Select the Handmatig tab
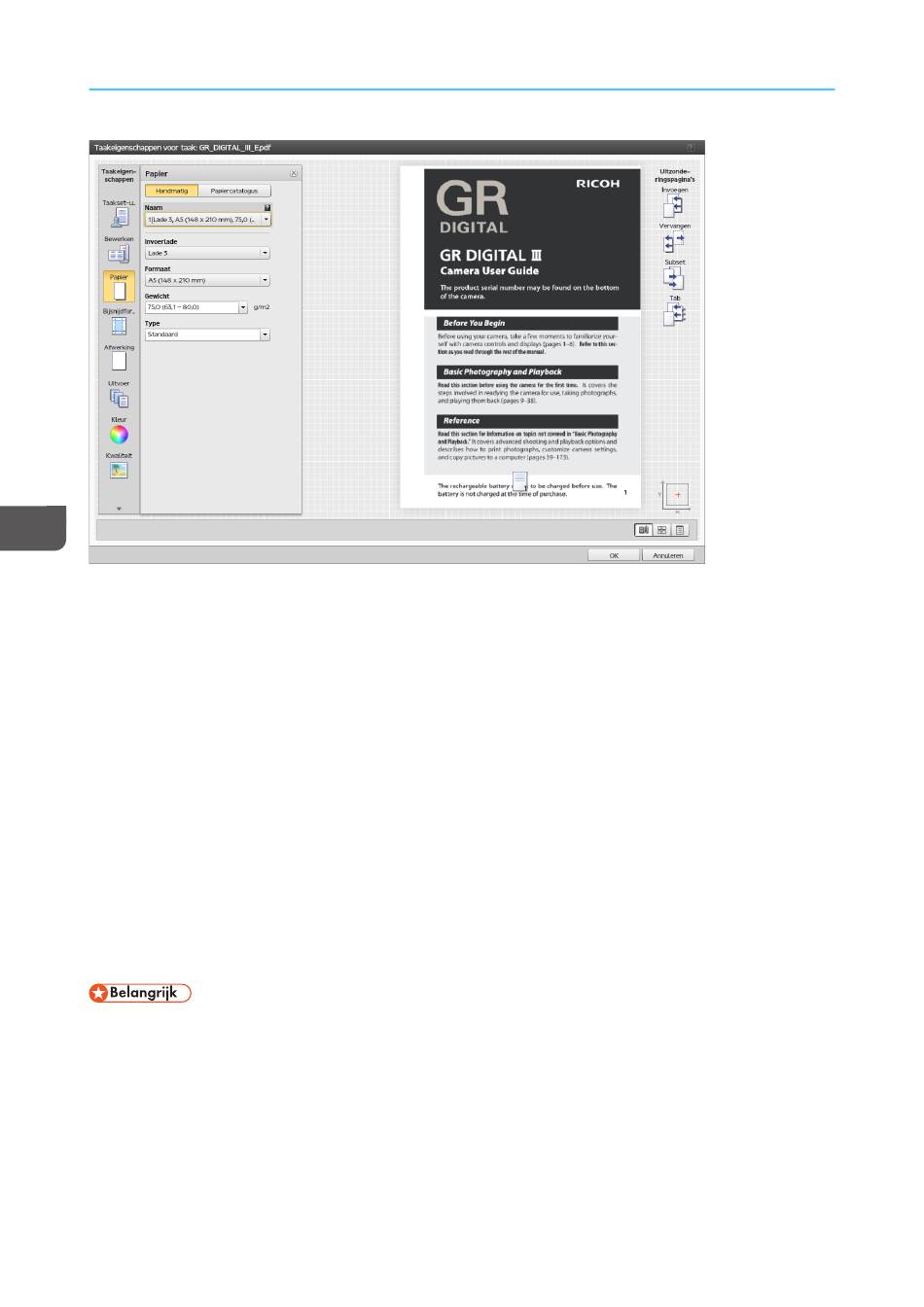The height and width of the screenshot is (1307, 924). point(172,191)
